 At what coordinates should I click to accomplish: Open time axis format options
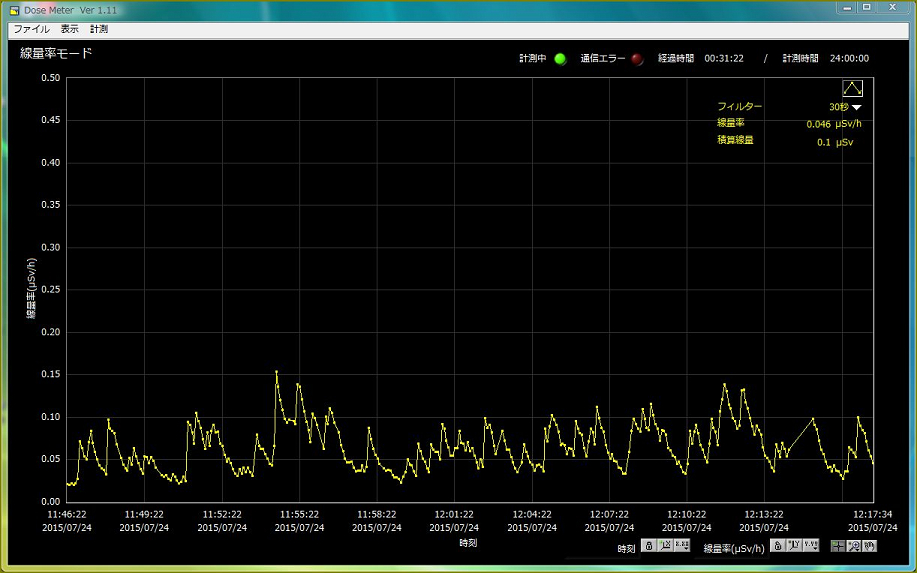click(682, 545)
